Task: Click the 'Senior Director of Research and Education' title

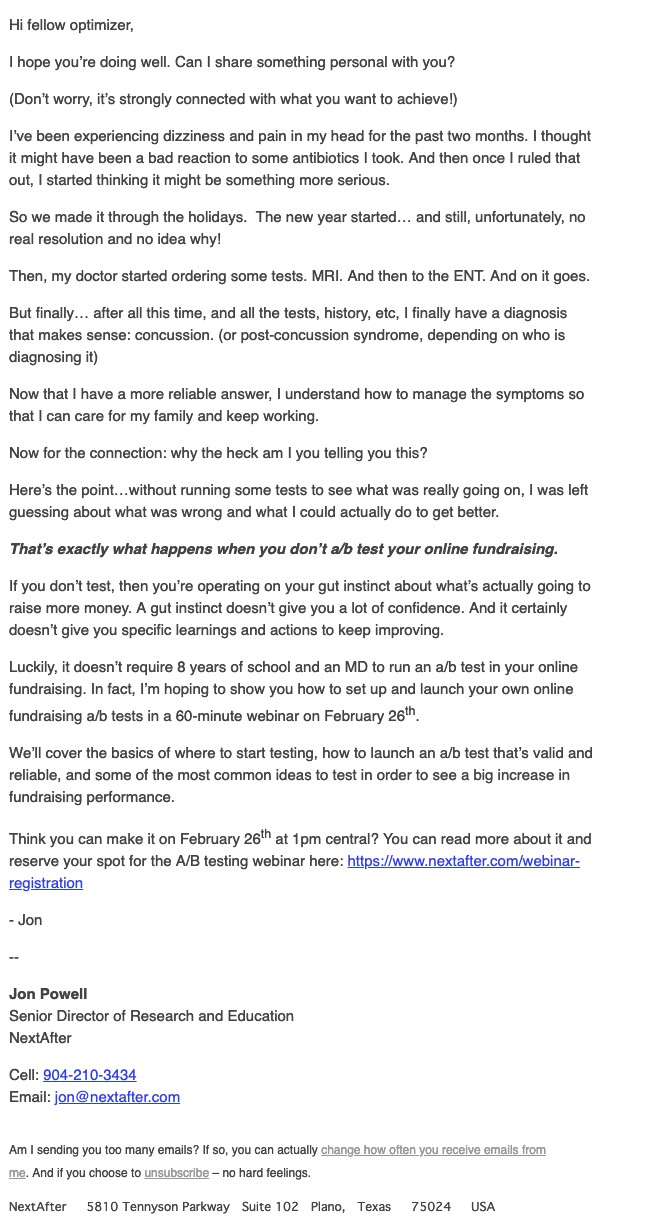Action: (151, 1016)
